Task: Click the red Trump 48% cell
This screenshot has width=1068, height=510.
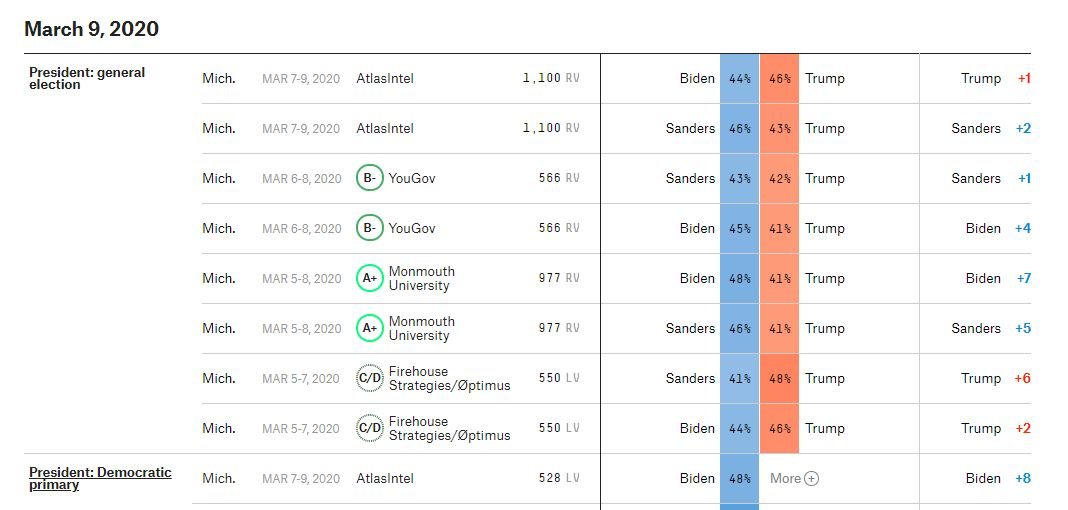Action: click(x=780, y=378)
